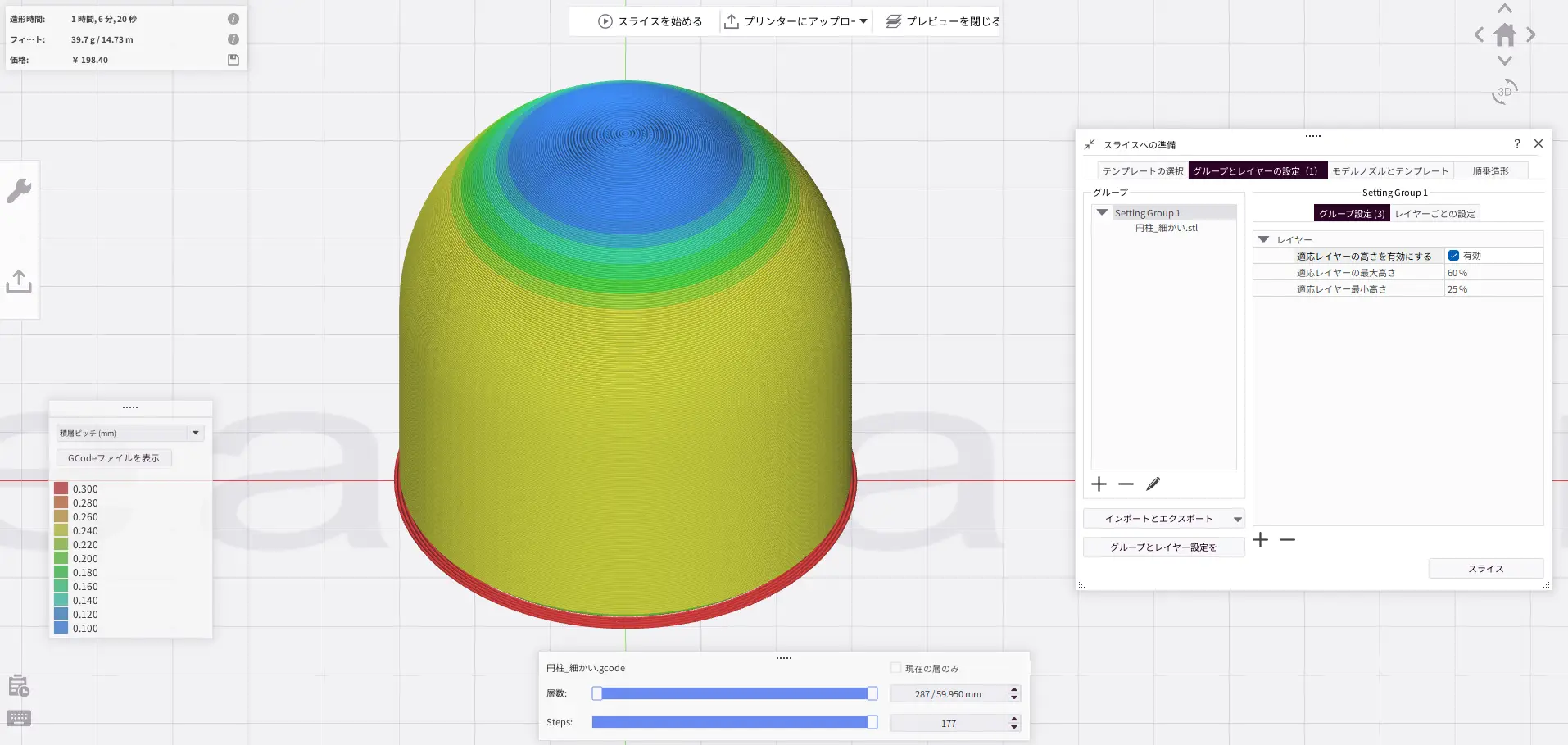Click the home view icon
Viewport: 1568px width, 745px height.
click(x=1504, y=35)
